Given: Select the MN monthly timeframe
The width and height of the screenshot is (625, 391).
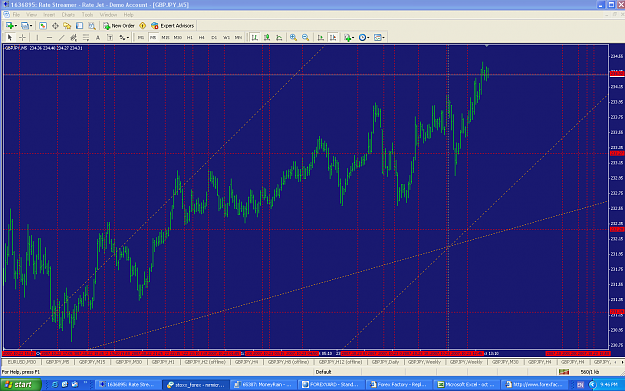Looking at the screenshot, I should pyautogui.click(x=238, y=37).
